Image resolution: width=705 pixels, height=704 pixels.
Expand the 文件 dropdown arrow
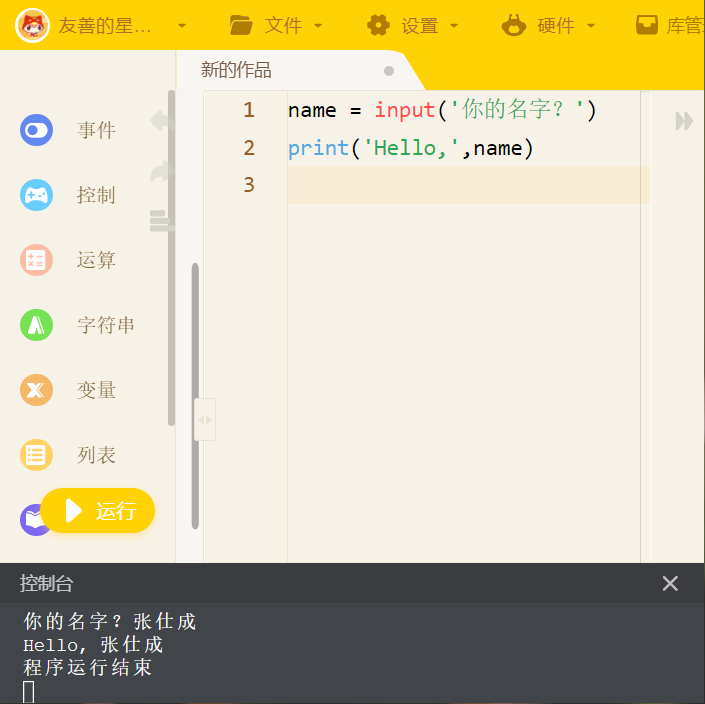(318, 26)
